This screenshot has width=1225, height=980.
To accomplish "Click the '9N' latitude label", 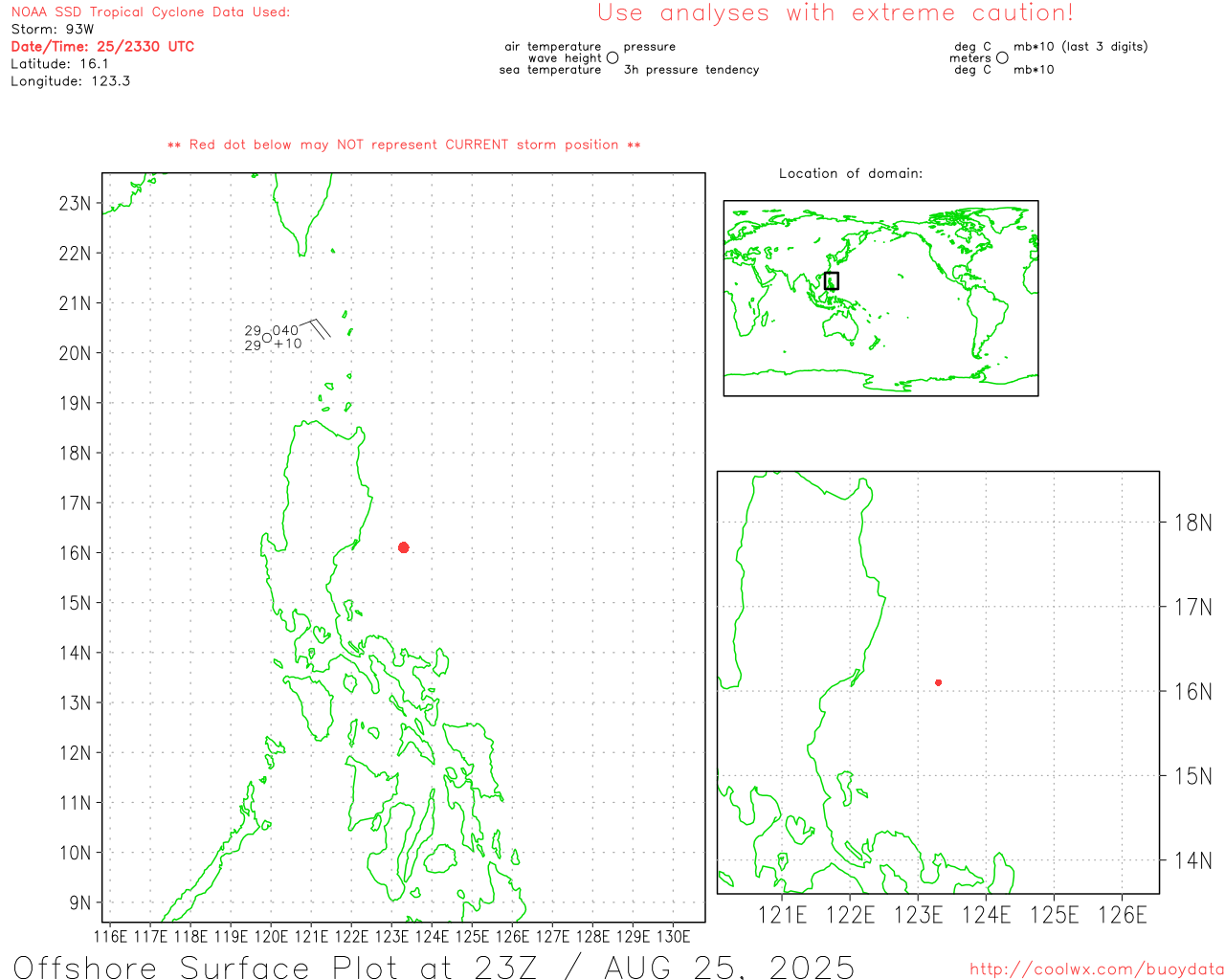I will [x=80, y=902].
